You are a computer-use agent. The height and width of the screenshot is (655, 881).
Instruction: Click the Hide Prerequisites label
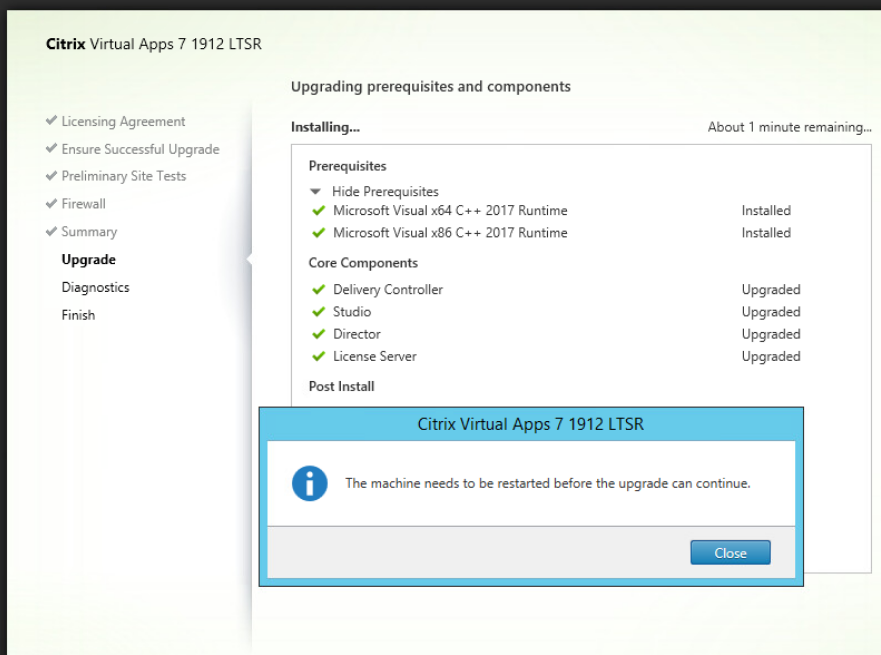point(385,192)
